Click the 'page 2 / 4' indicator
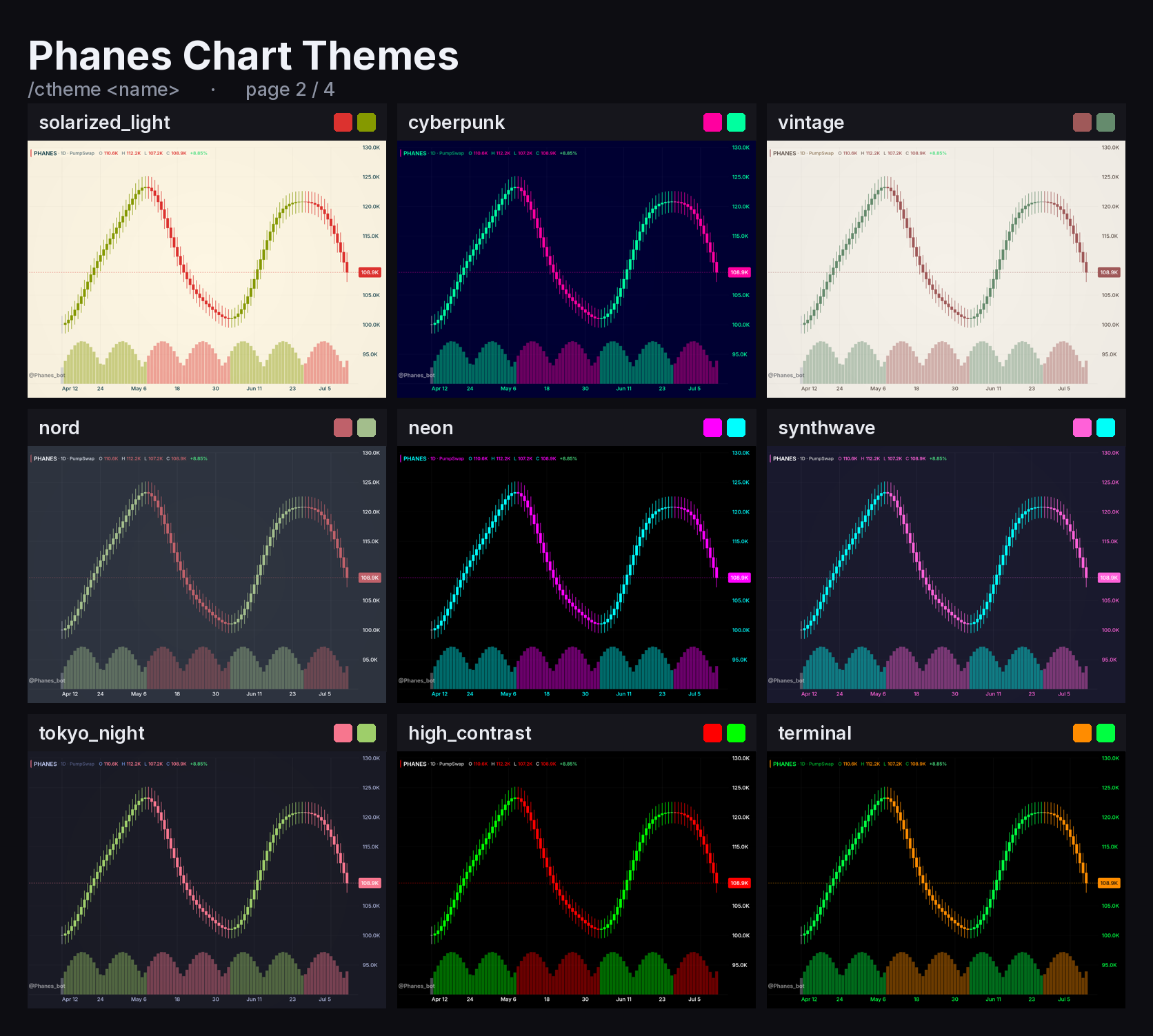Viewport: 1153px width, 1036px height. (290, 90)
